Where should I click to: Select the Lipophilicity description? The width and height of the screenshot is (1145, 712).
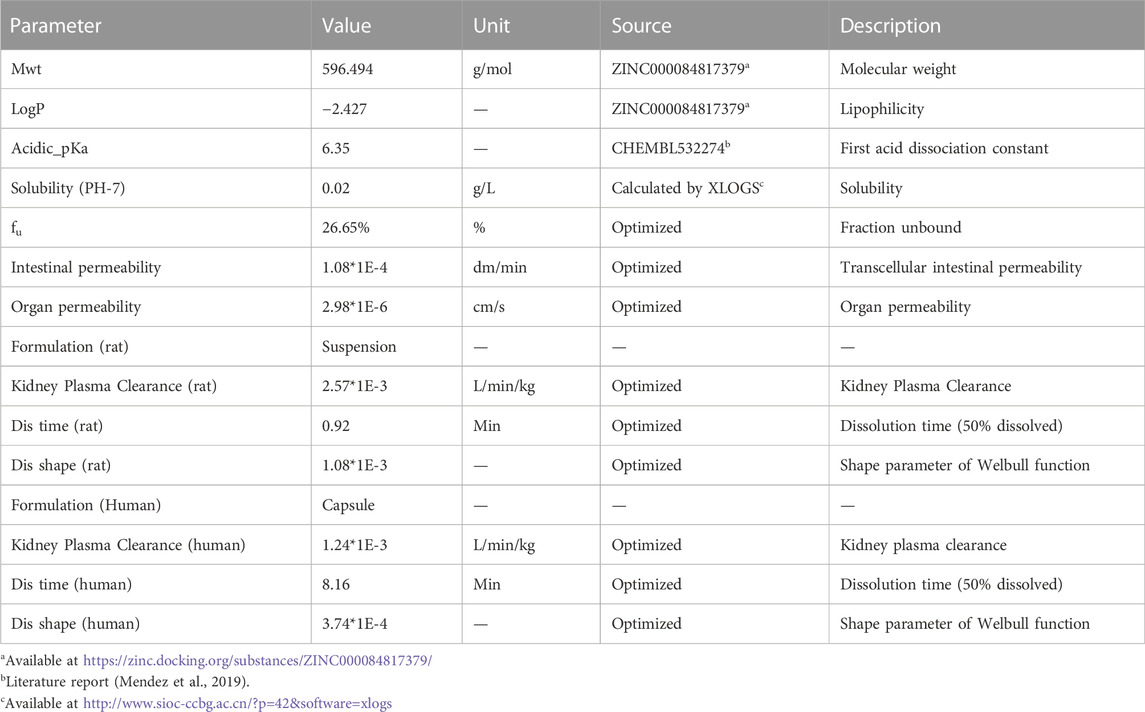(x=881, y=109)
